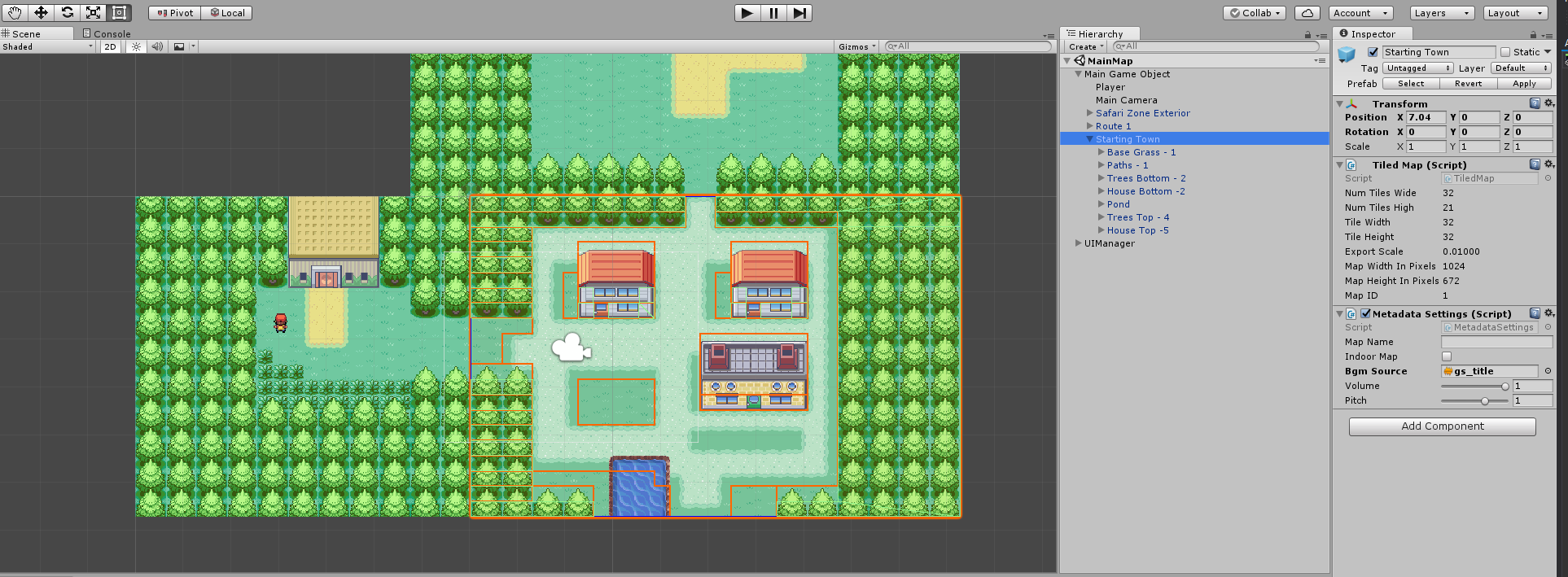Select the Rect transform tool
This screenshot has width=1568, height=577.
[x=120, y=13]
